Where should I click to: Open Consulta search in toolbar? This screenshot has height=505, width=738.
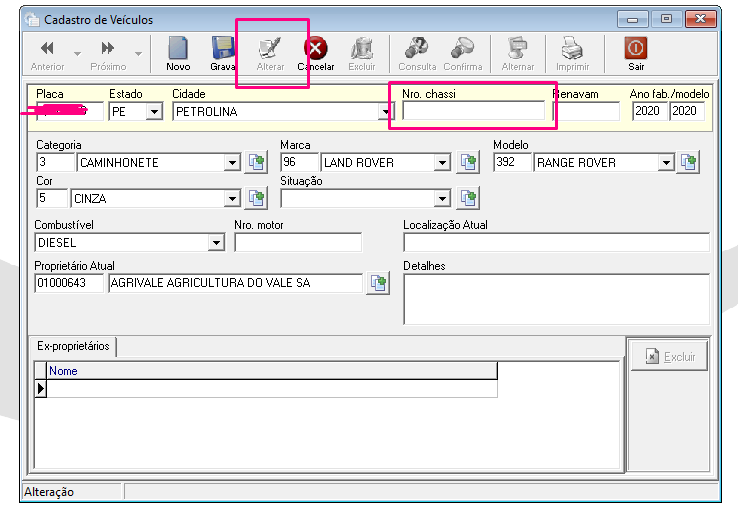pyautogui.click(x=417, y=55)
